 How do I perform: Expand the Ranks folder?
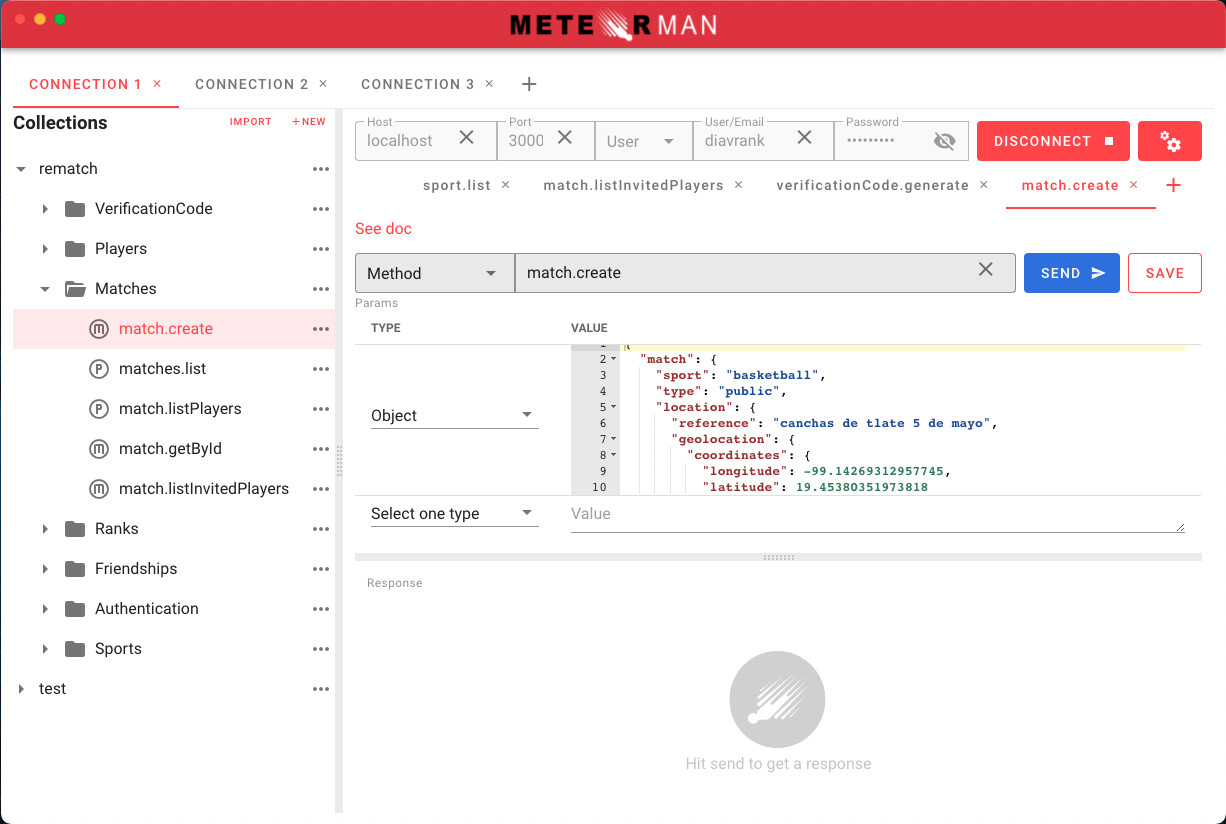(45, 529)
